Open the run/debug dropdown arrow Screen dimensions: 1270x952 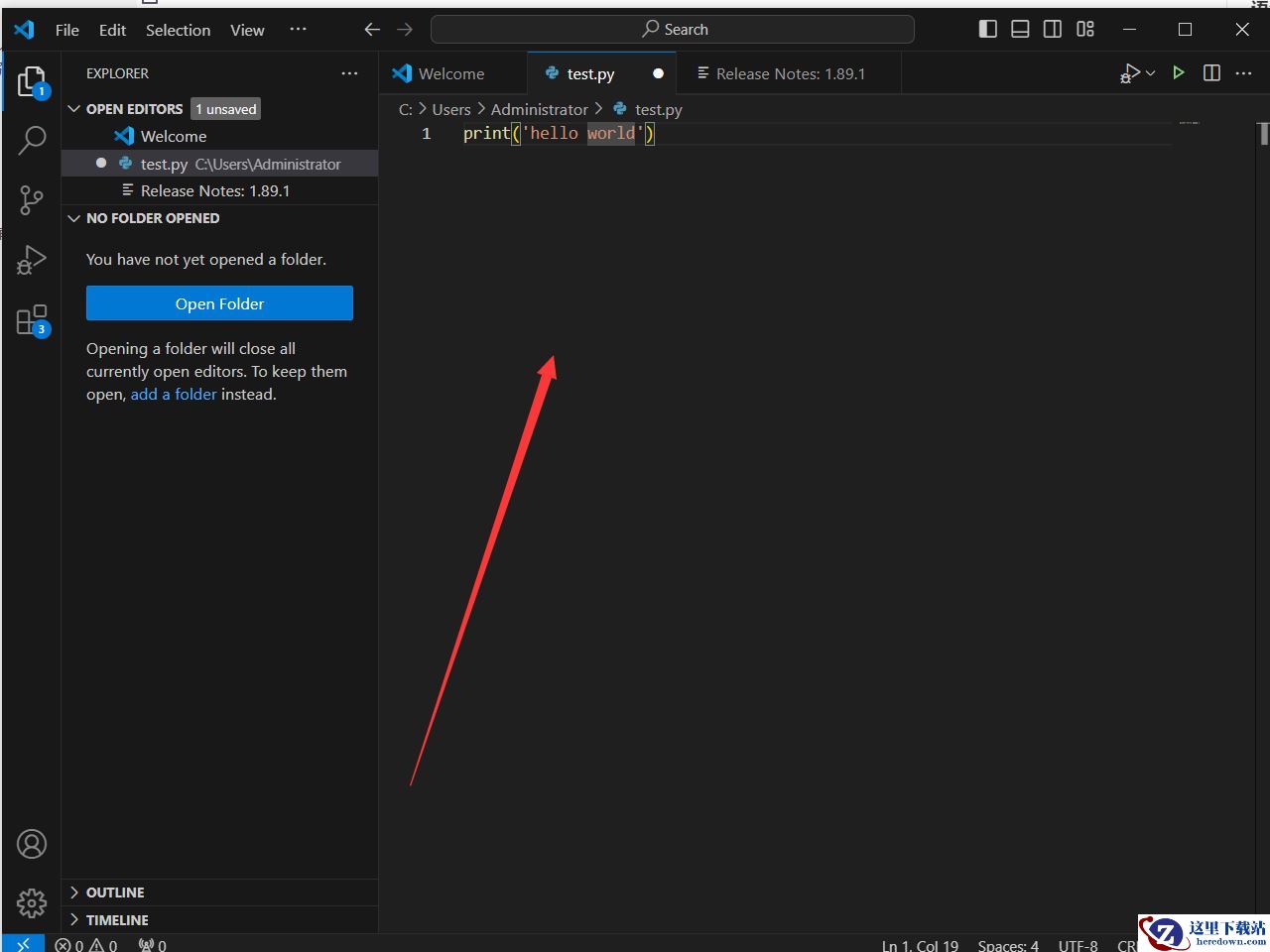[x=1151, y=73]
